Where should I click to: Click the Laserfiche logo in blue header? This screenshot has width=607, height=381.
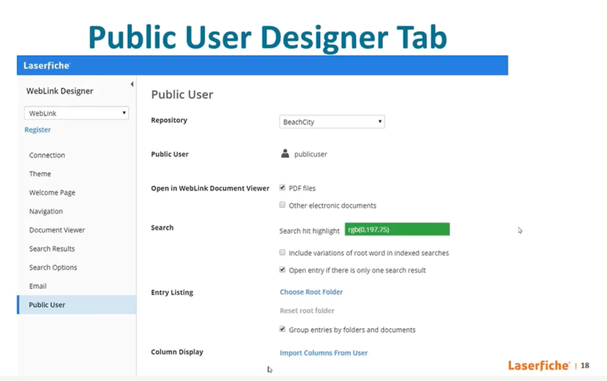[46, 65]
